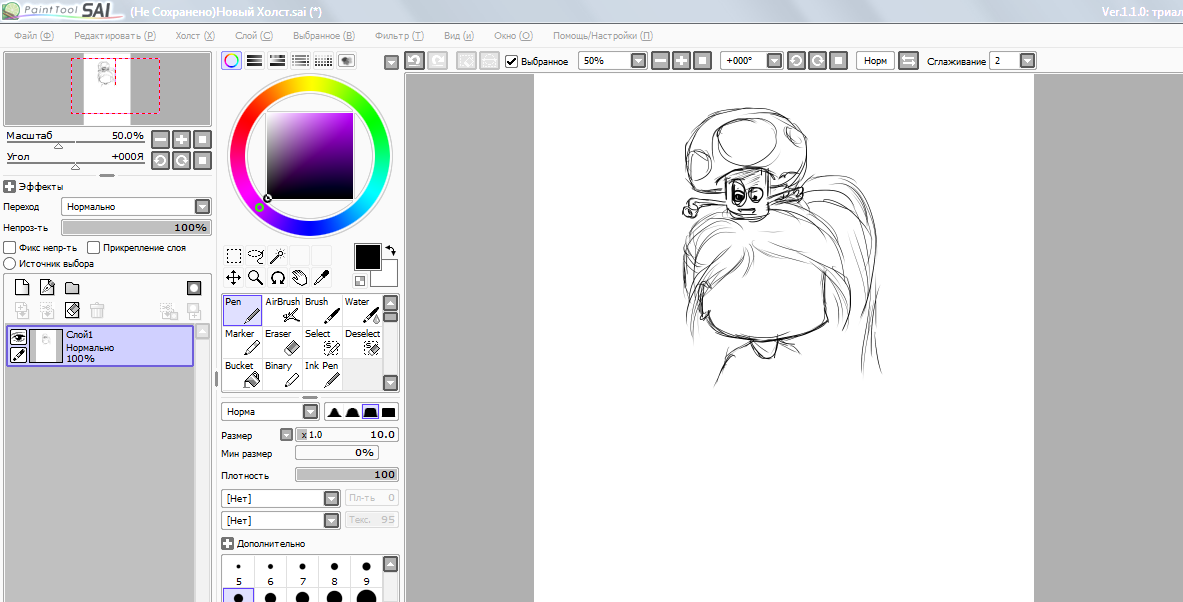Viewport: 1183px width, 602px height.
Task: Open the Файл menu
Action: coord(34,35)
